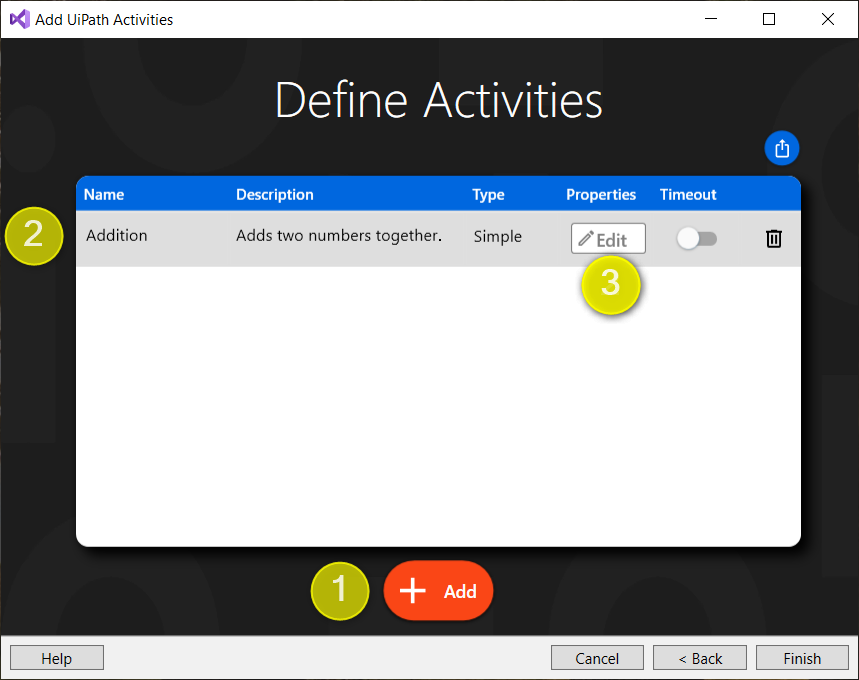The image size is (859, 680).
Task: Click the pencil icon inside Edit button
Action: 585,238
